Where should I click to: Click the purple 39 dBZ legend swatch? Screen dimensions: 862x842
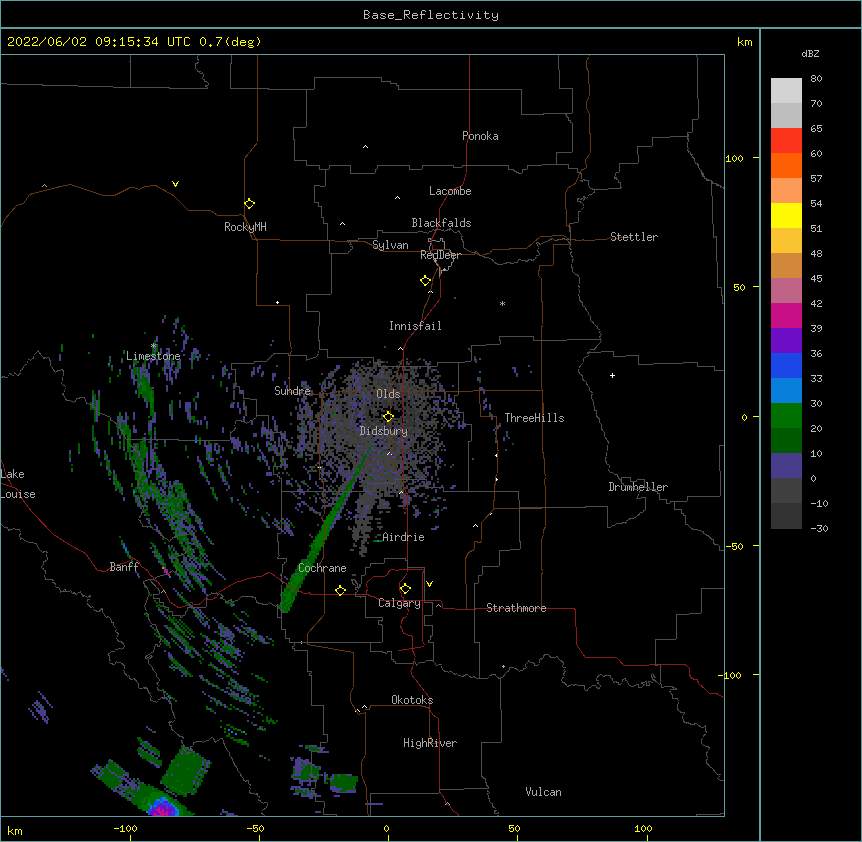(786, 341)
